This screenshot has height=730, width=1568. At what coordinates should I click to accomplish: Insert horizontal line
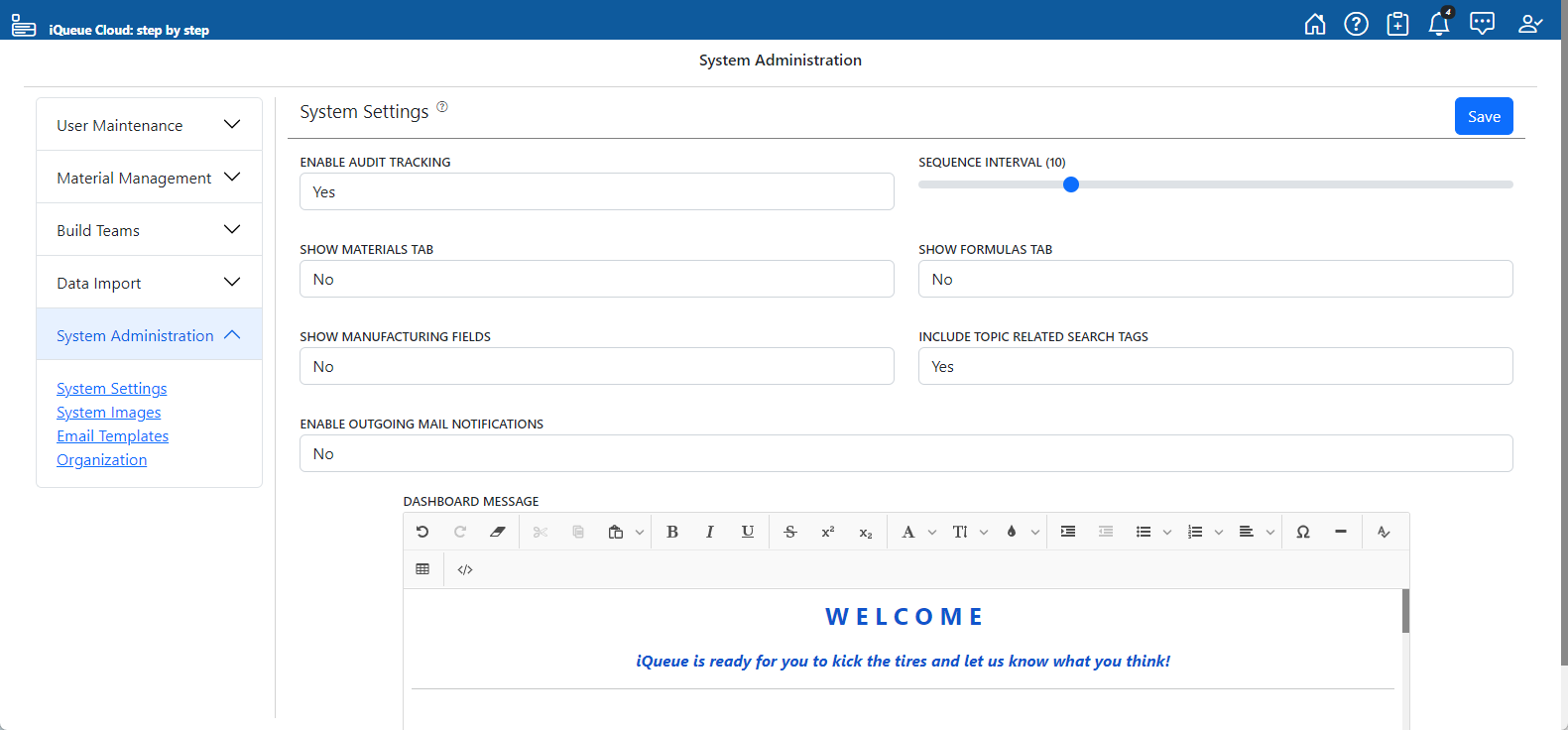click(x=1341, y=532)
